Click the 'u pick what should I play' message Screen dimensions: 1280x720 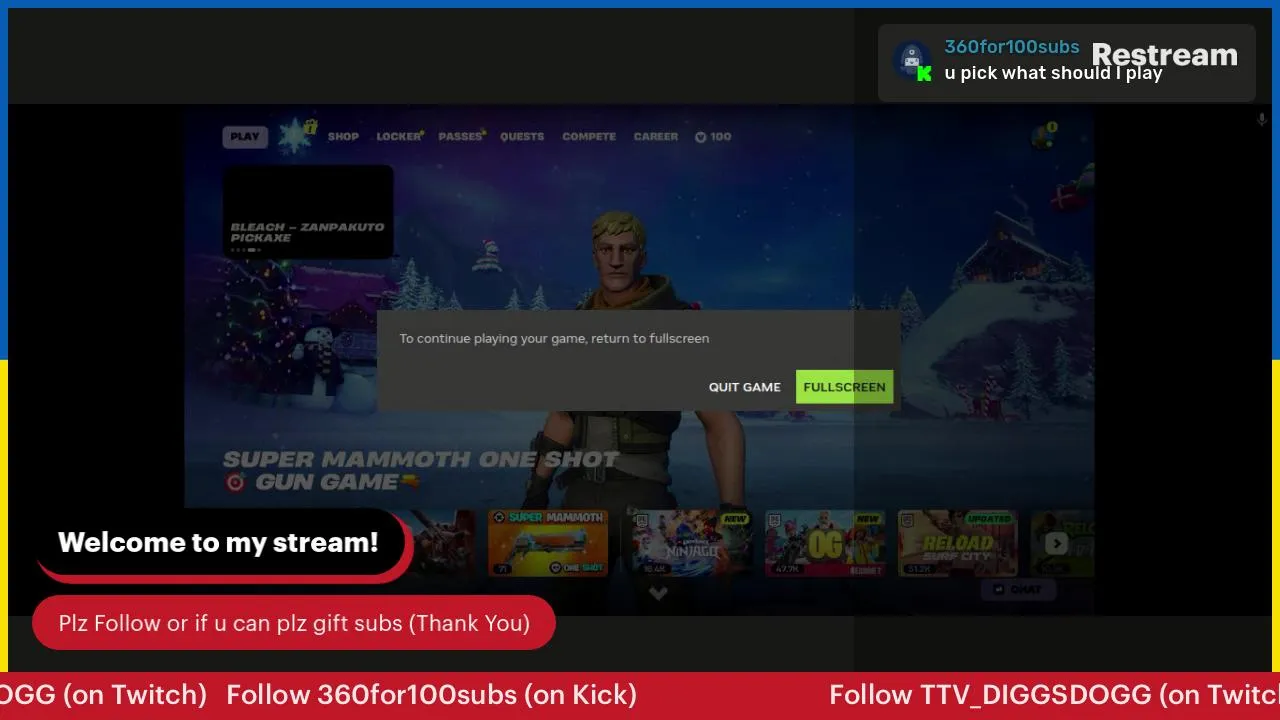point(1053,73)
